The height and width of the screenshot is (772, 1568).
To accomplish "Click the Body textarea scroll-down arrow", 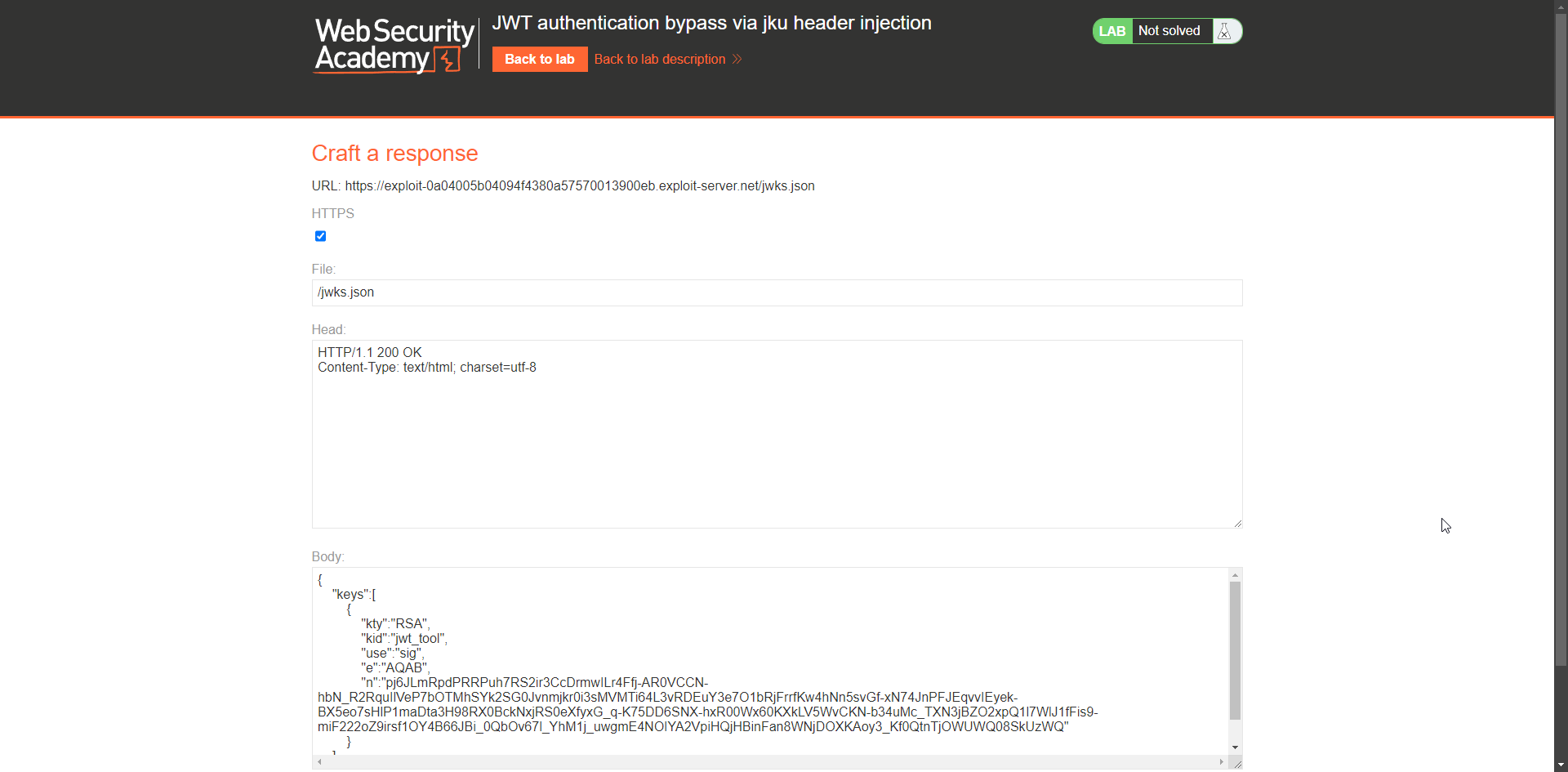I will pos(1235,747).
